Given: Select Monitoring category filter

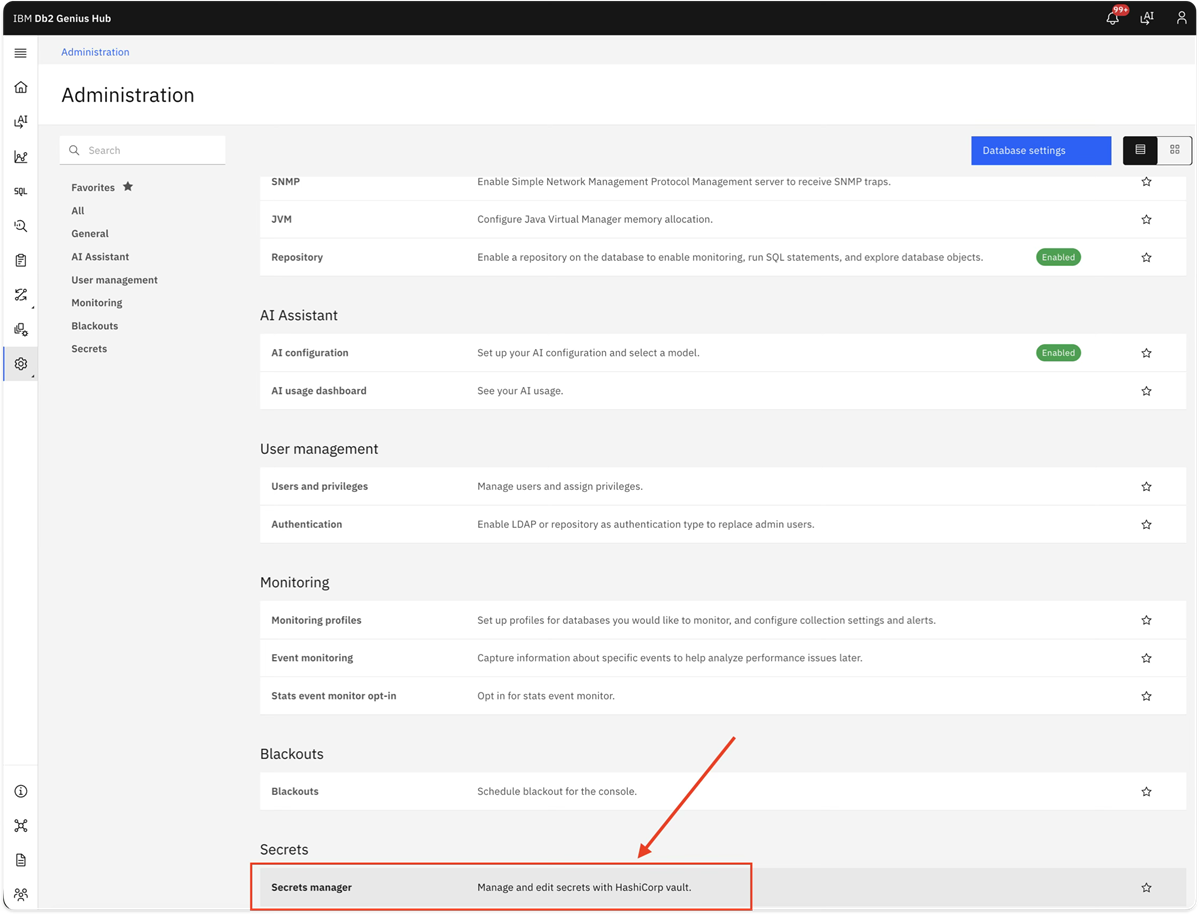Looking at the screenshot, I should [x=97, y=303].
